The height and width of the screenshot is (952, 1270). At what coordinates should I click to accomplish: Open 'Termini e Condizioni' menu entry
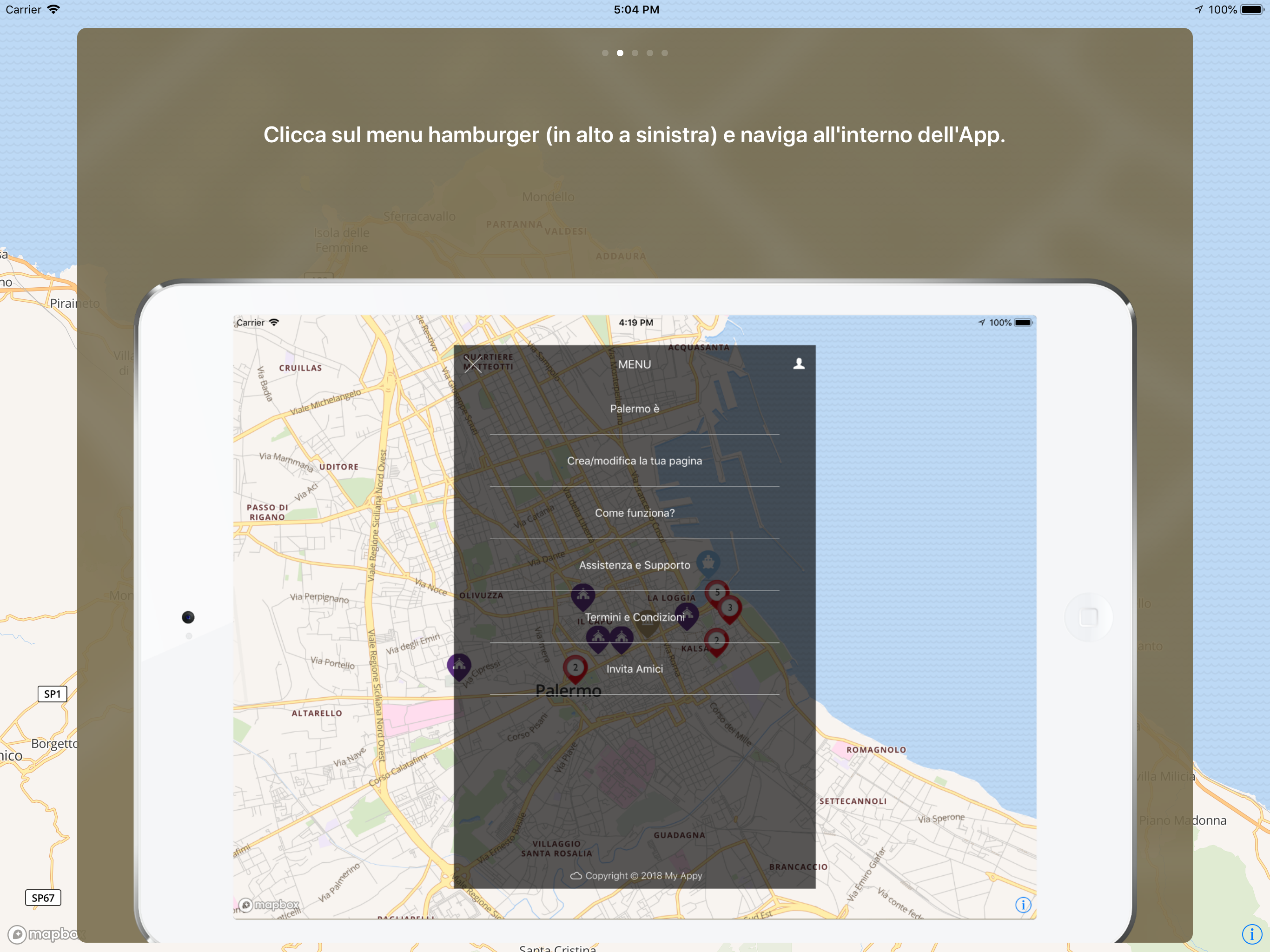[x=635, y=617]
